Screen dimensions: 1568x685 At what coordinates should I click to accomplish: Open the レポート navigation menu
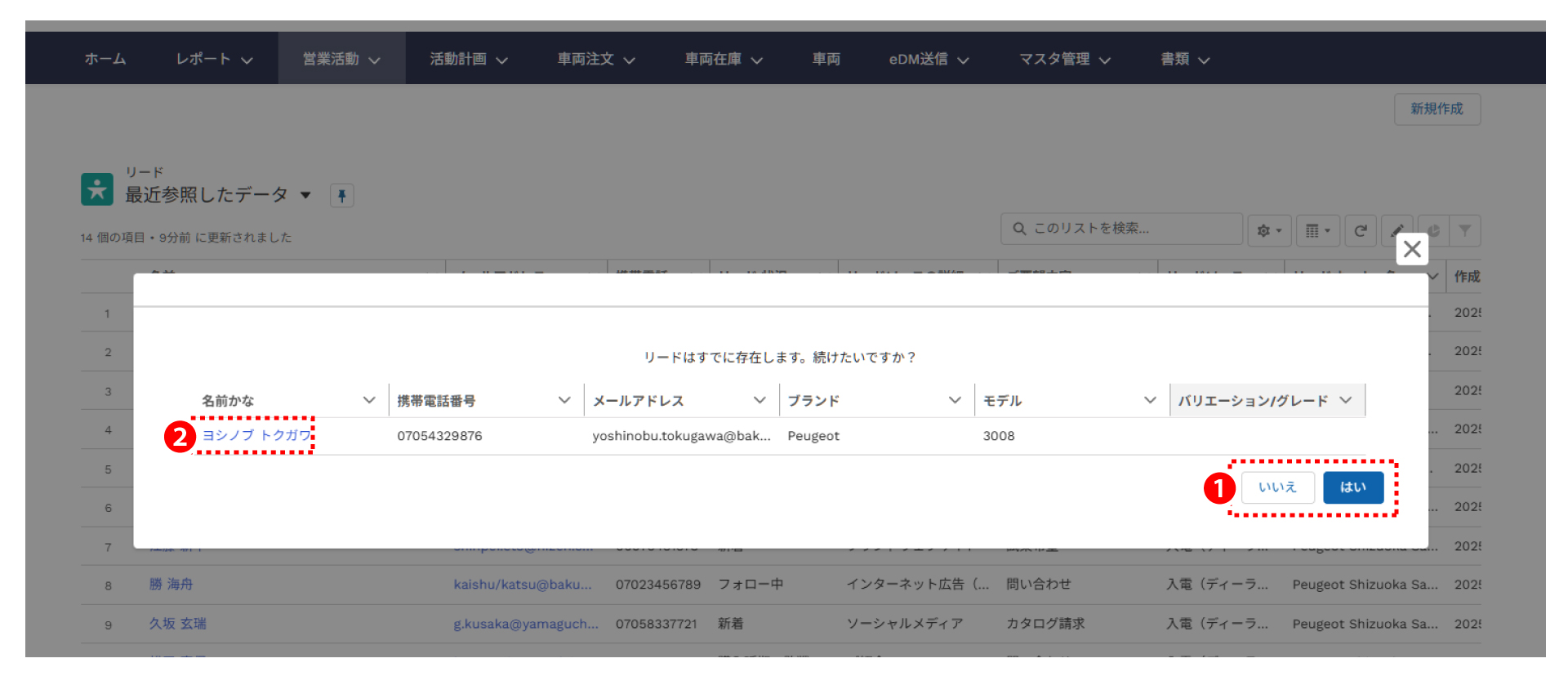click(x=214, y=59)
